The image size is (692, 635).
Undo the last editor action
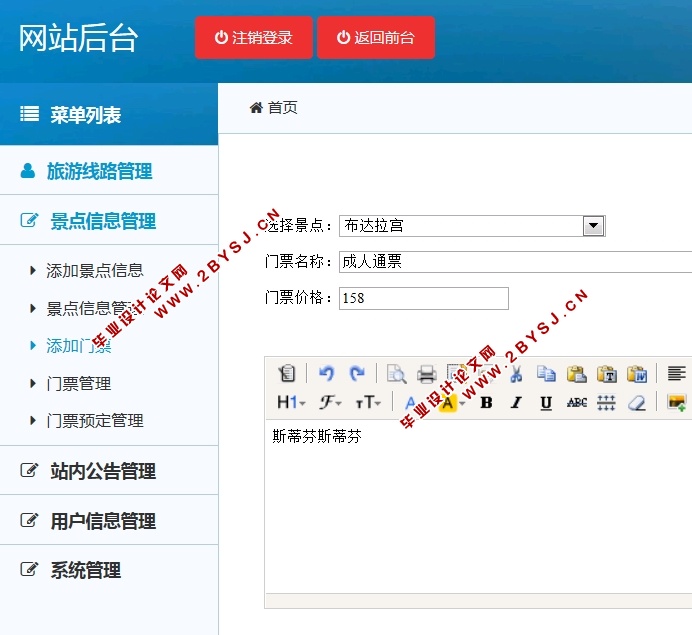[327, 373]
